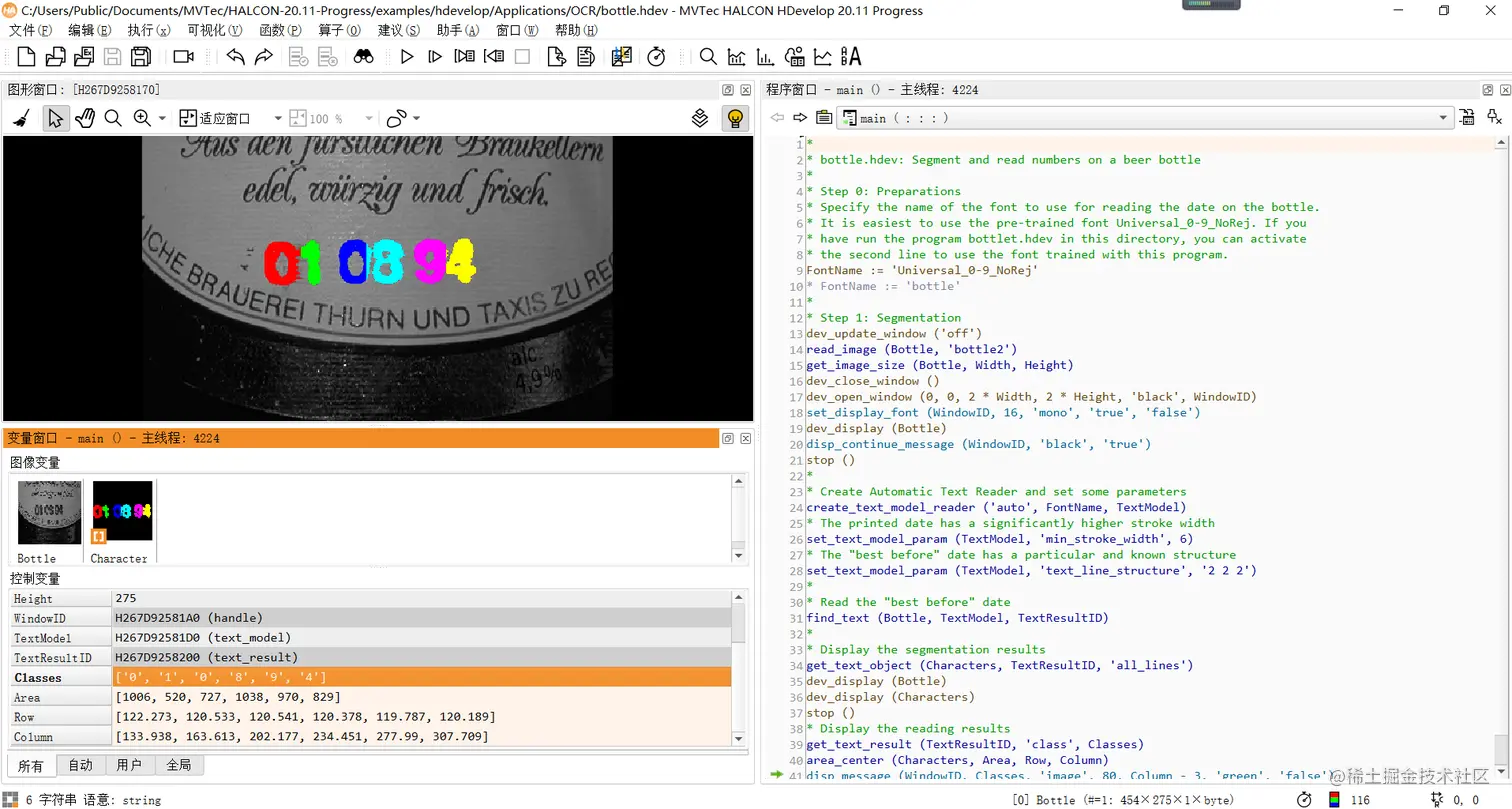1512x809 pixels.
Task: Switch to the 自动 variables tab
Action: click(80, 766)
